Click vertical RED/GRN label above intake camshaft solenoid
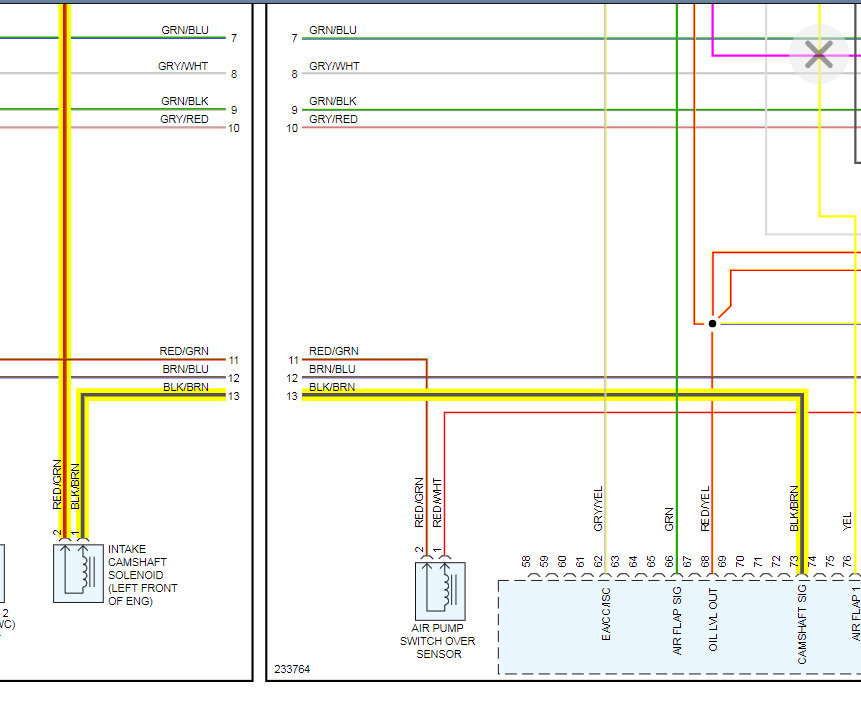The image size is (861, 702). pos(57,484)
